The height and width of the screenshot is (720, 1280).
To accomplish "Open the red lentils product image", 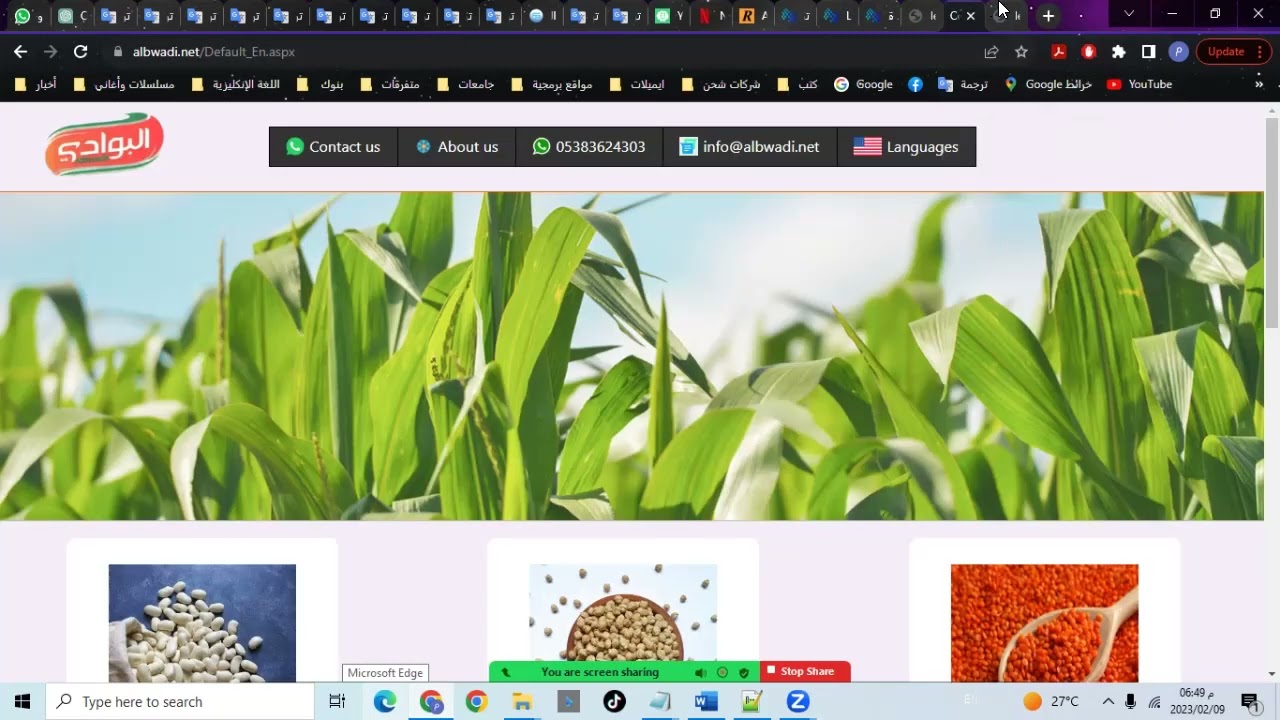I will pos(1044,623).
